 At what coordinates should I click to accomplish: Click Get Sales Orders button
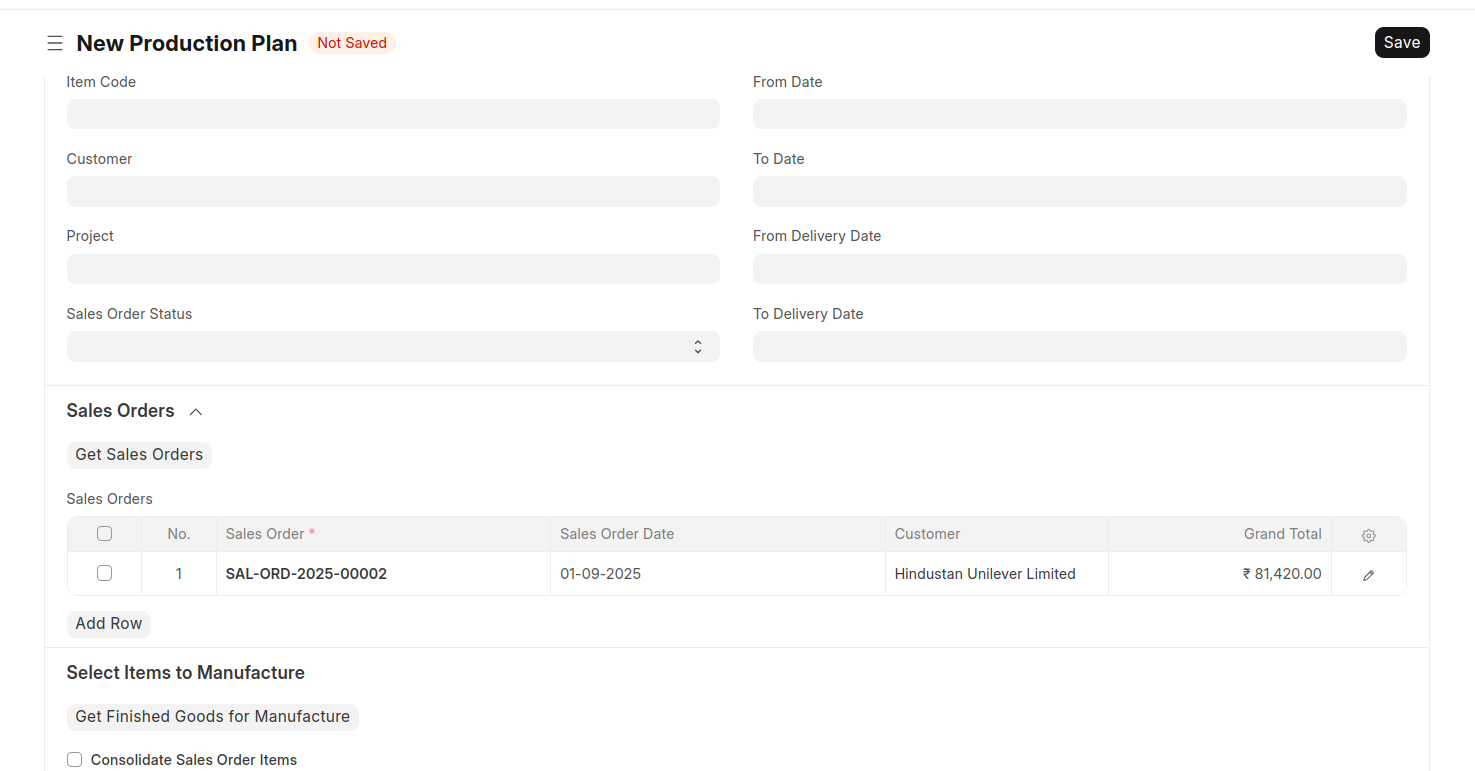click(x=139, y=455)
